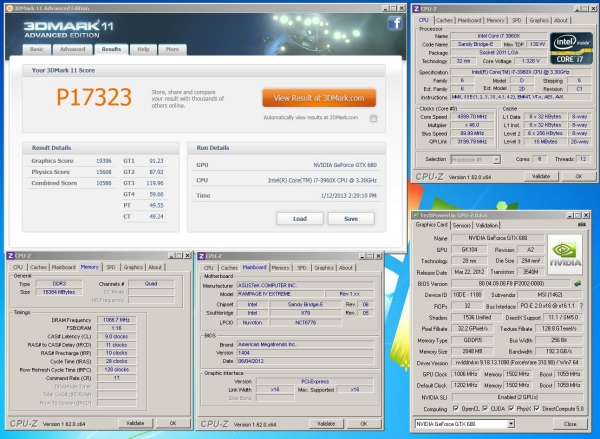Select the Results tab in 3DMark 11
Image resolution: width=600 pixels, height=439 pixels.
click(111, 49)
